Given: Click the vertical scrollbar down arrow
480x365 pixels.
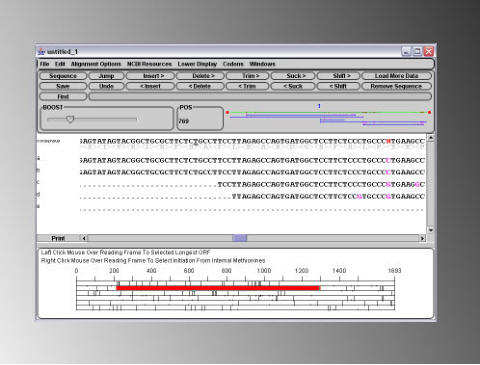Looking at the screenshot, I should click(430, 230).
